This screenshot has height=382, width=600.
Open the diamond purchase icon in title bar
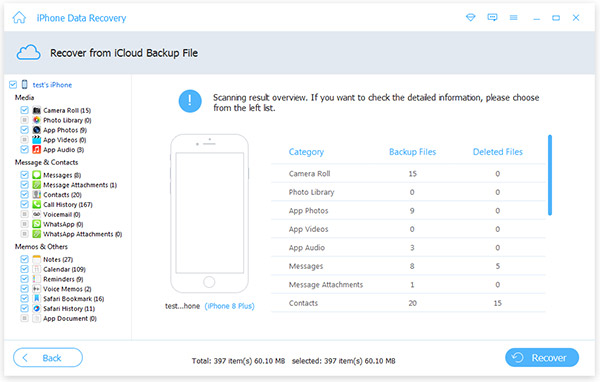point(471,18)
